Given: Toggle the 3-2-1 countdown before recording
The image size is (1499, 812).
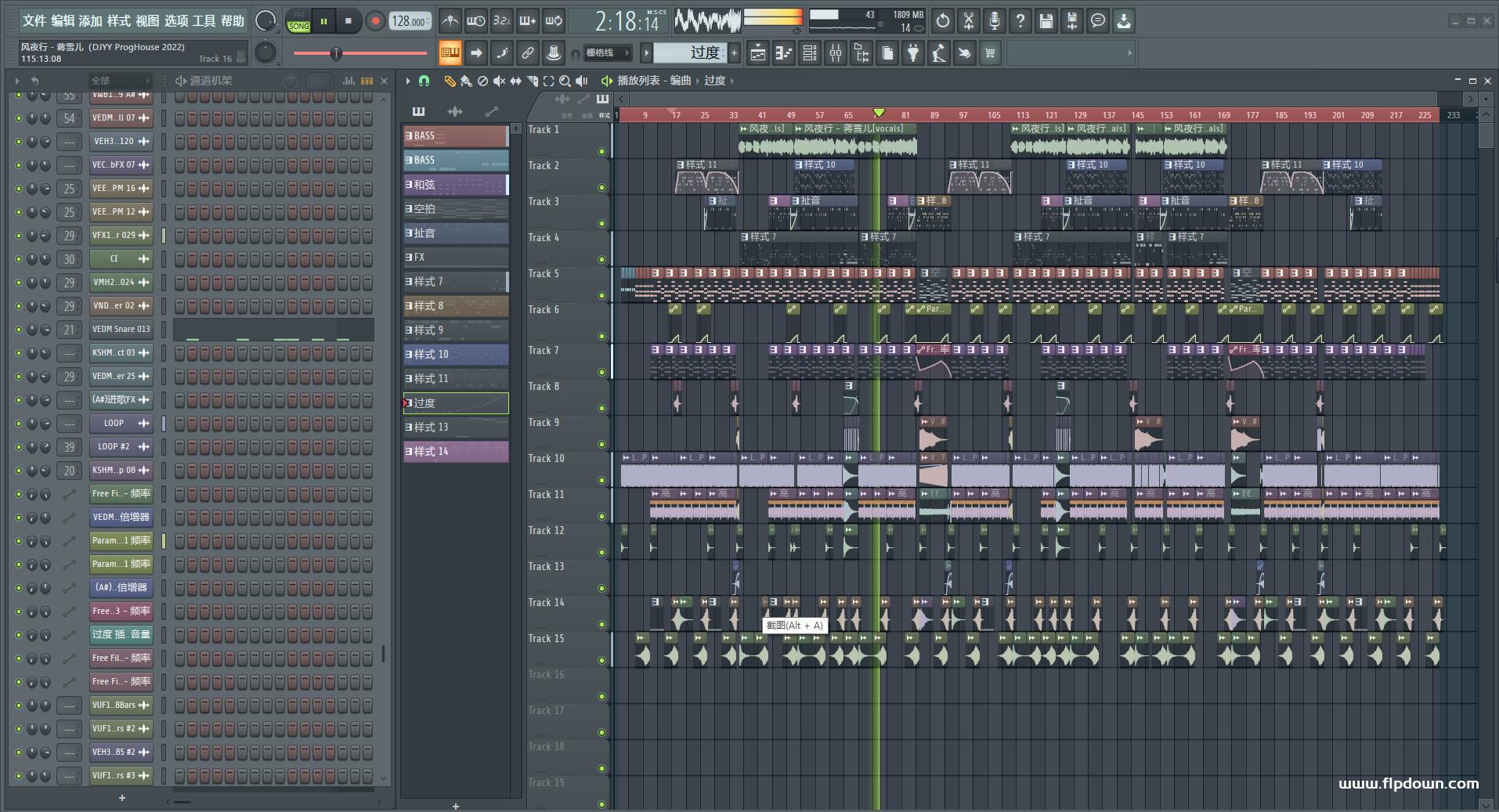Looking at the screenshot, I should pyautogui.click(x=502, y=21).
